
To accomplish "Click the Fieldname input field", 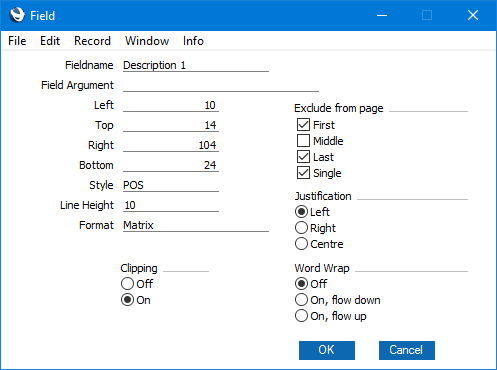I will pyautogui.click(x=196, y=65).
